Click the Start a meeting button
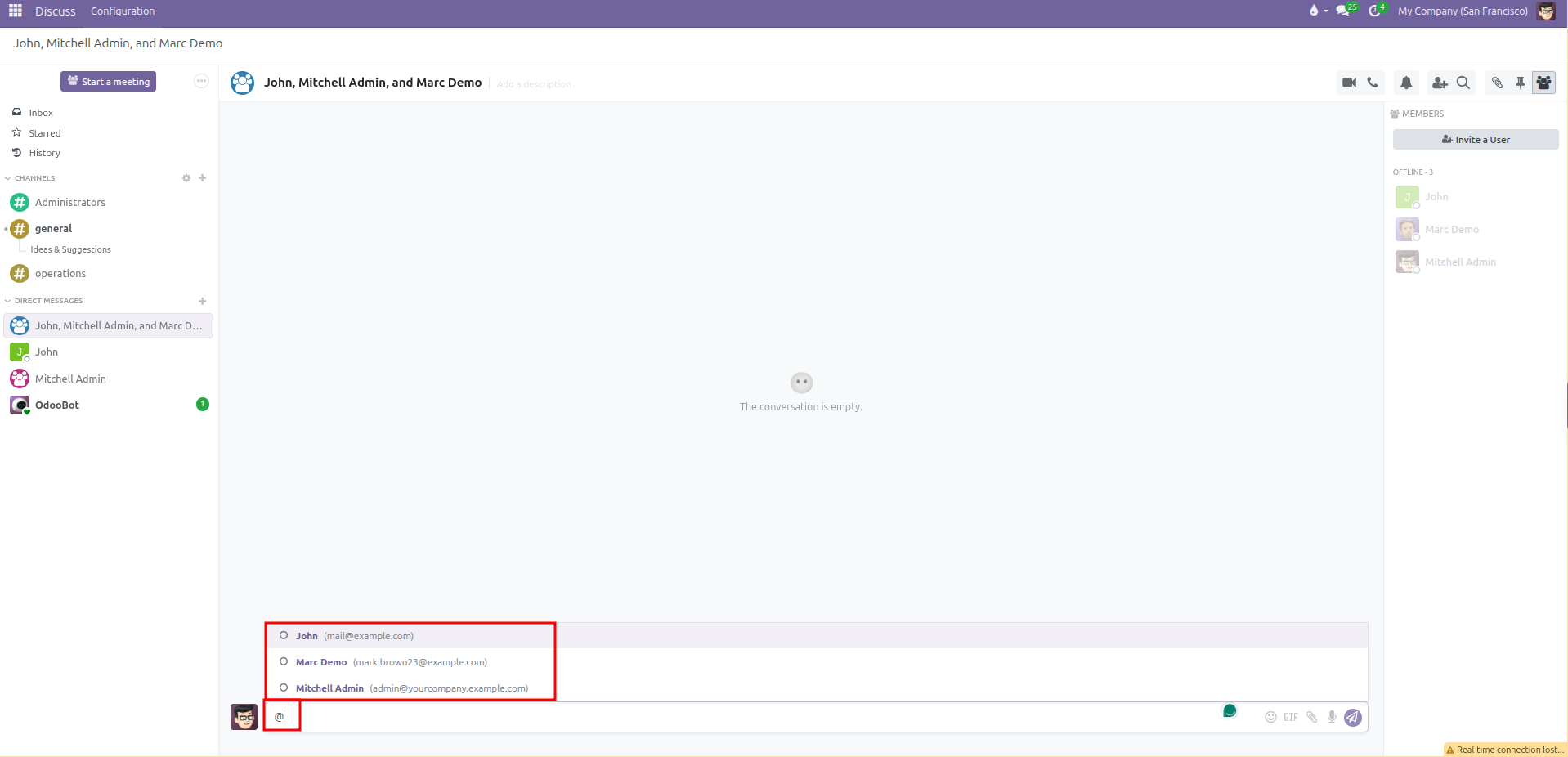The width and height of the screenshot is (1568, 757). tap(108, 82)
